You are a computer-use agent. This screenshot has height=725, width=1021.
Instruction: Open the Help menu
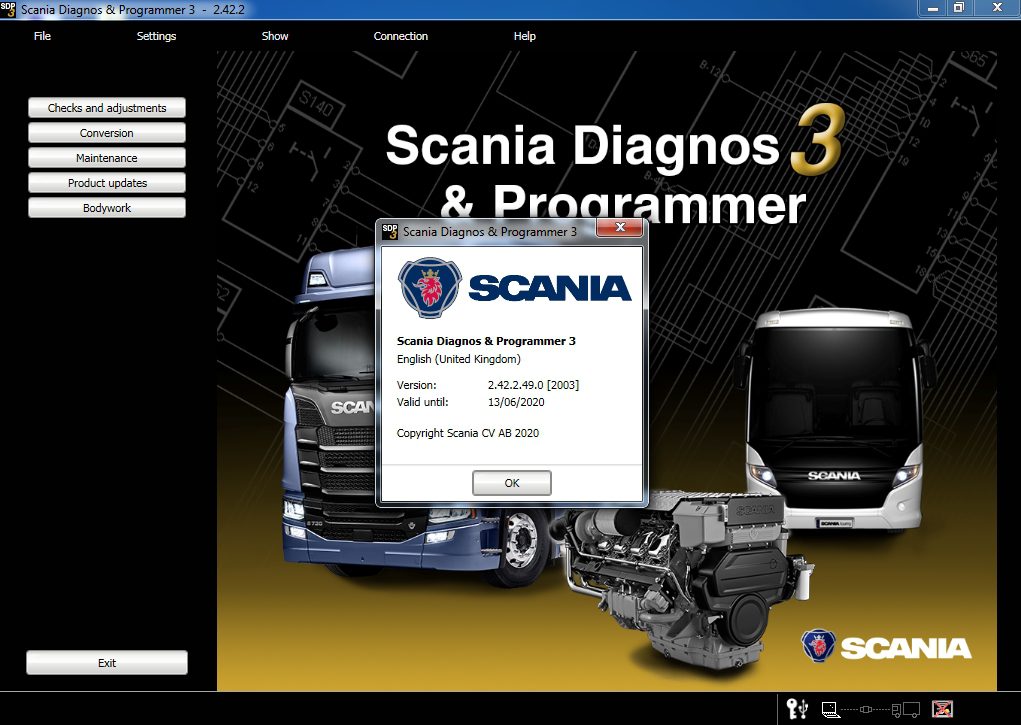(x=524, y=36)
